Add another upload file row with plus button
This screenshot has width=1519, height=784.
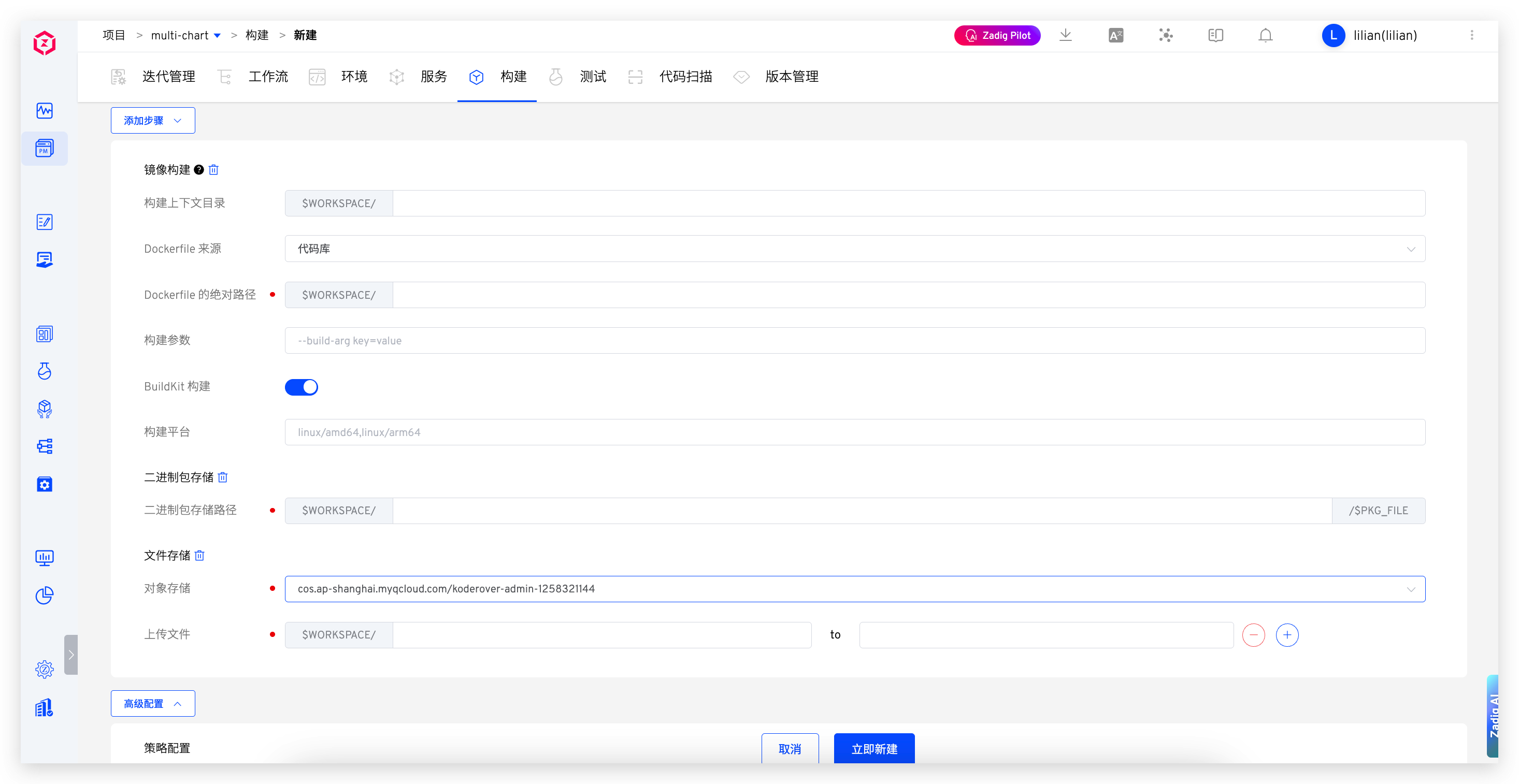[1288, 635]
